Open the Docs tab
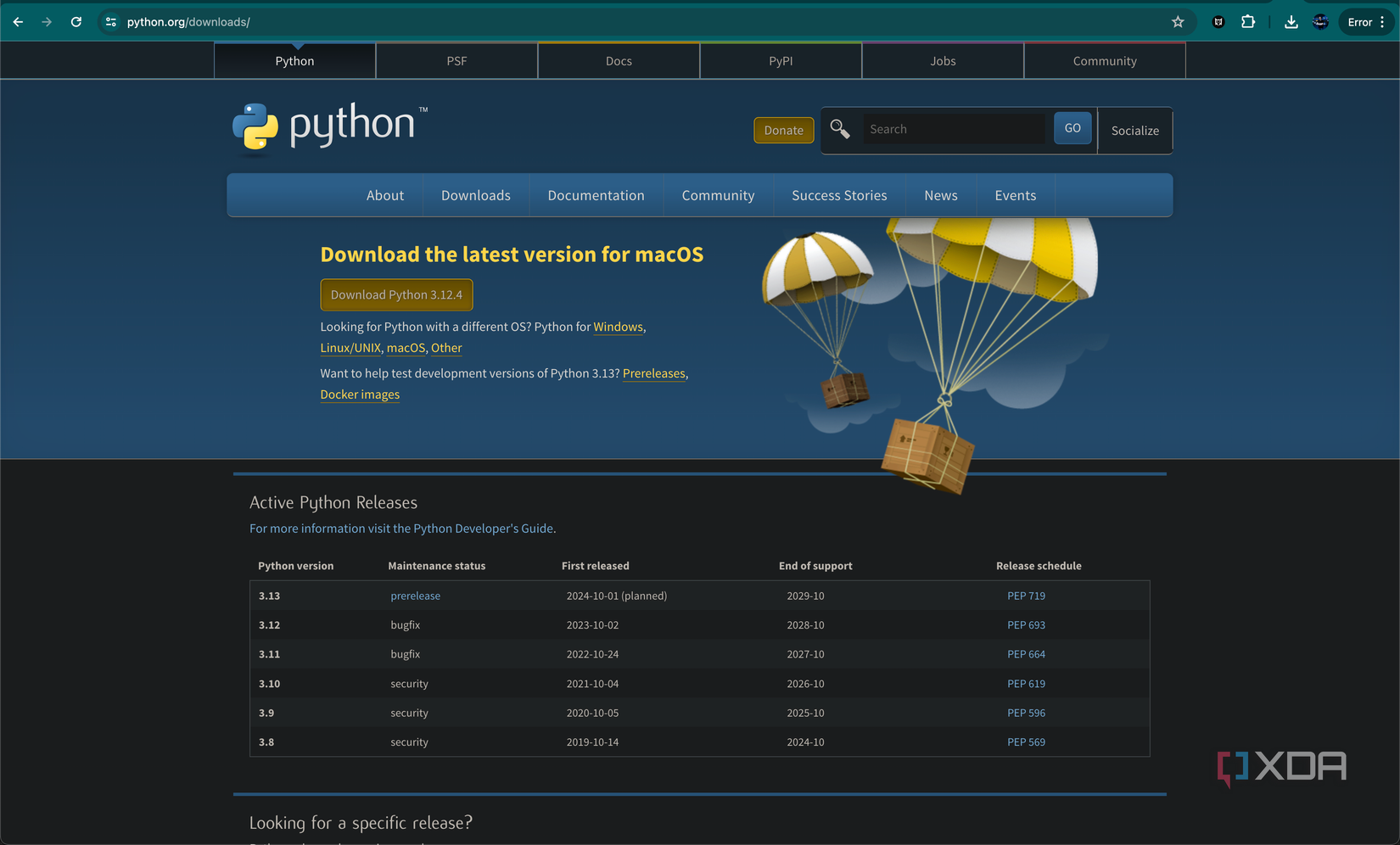This screenshot has height=845, width=1400. click(619, 60)
